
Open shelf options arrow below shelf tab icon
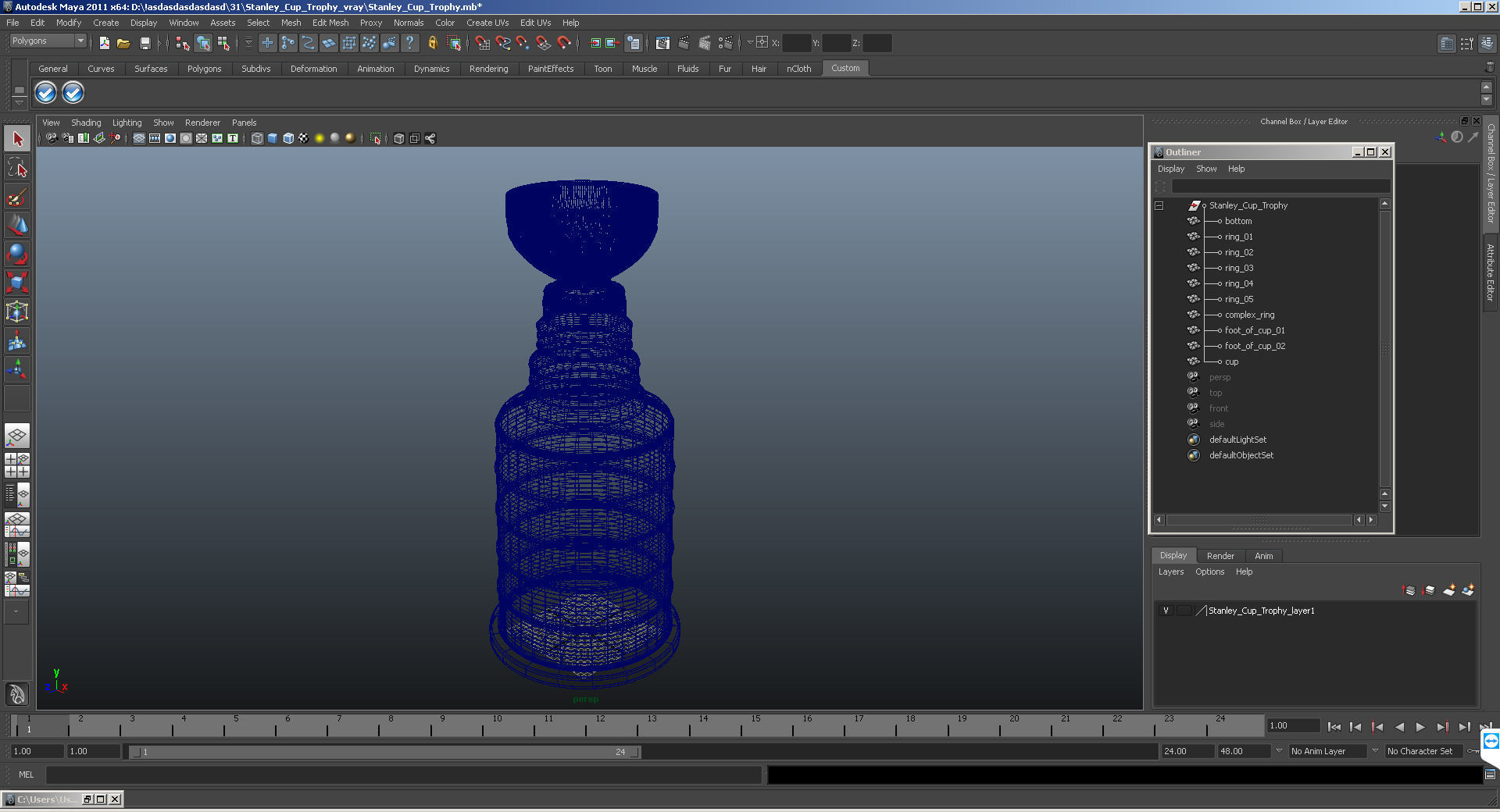click(x=19, y=103)
